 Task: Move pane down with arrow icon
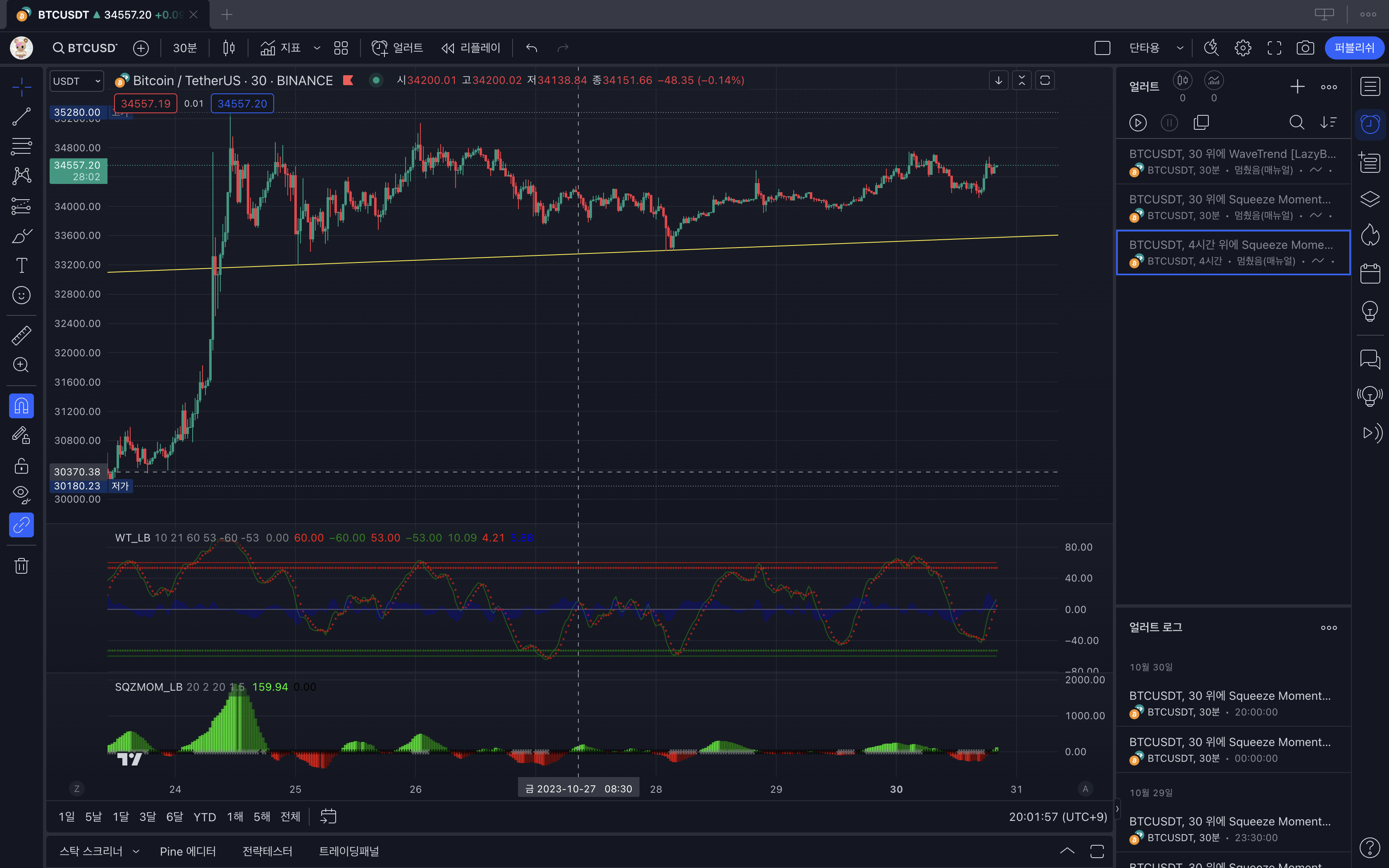999,80
